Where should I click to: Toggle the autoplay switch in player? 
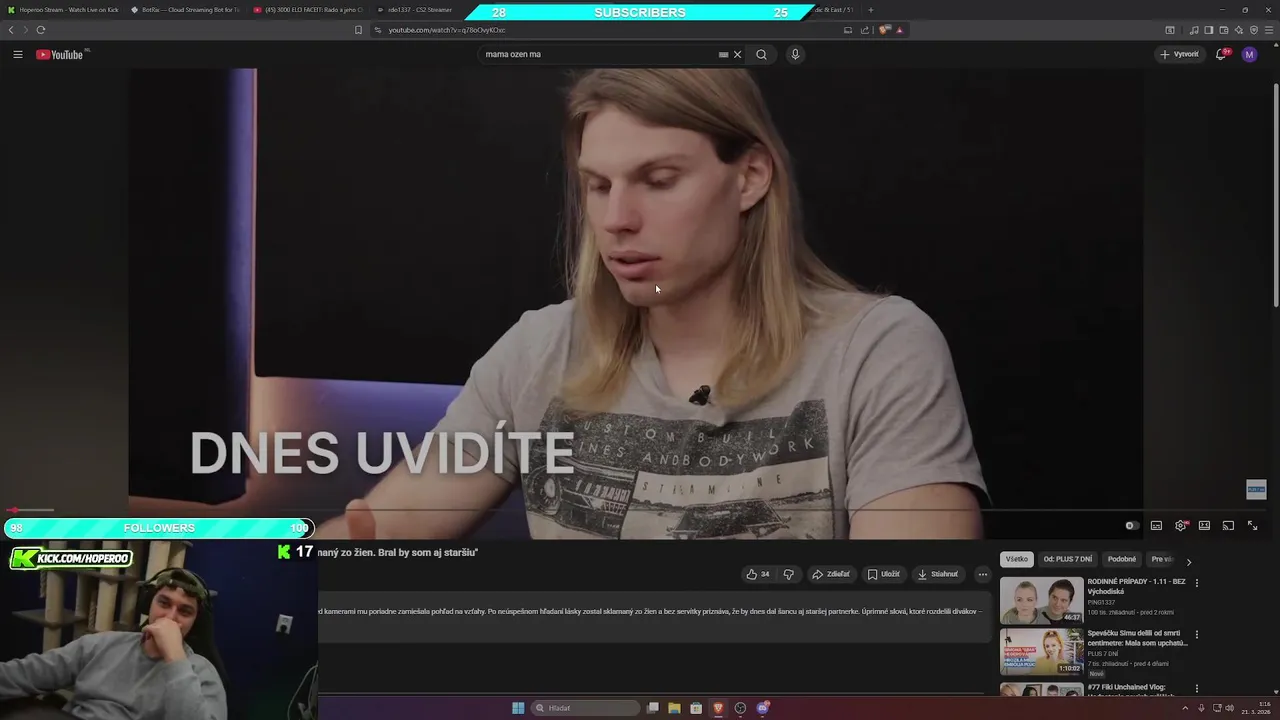click(1131, 526)
